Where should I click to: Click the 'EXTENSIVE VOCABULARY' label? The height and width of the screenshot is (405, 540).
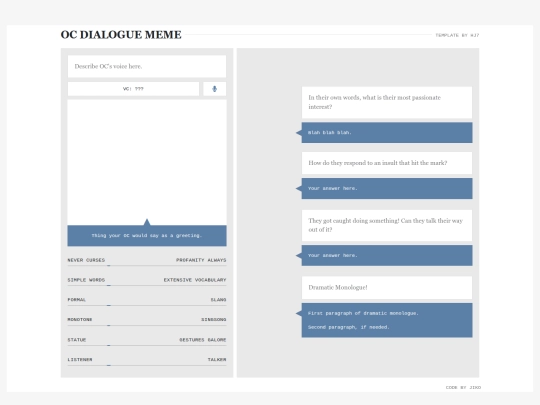click(x=195, y=280)
